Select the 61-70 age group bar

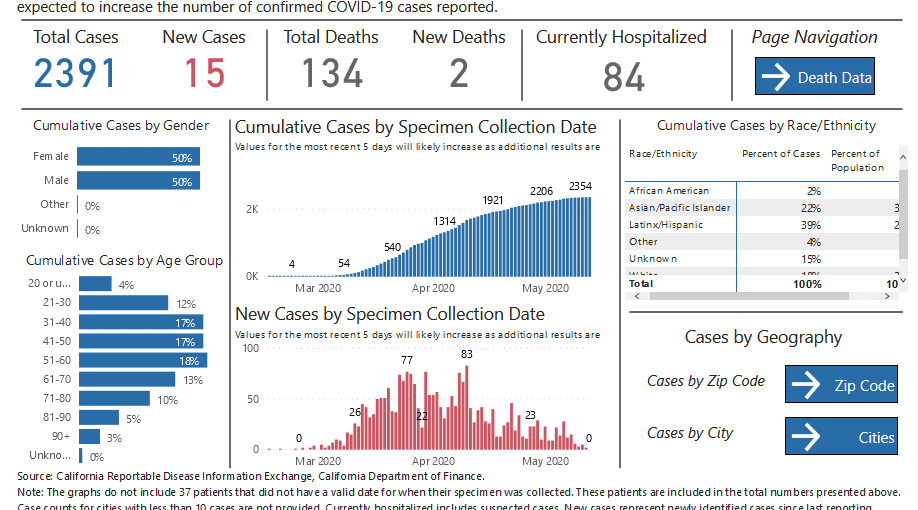[x=127, y=379]
